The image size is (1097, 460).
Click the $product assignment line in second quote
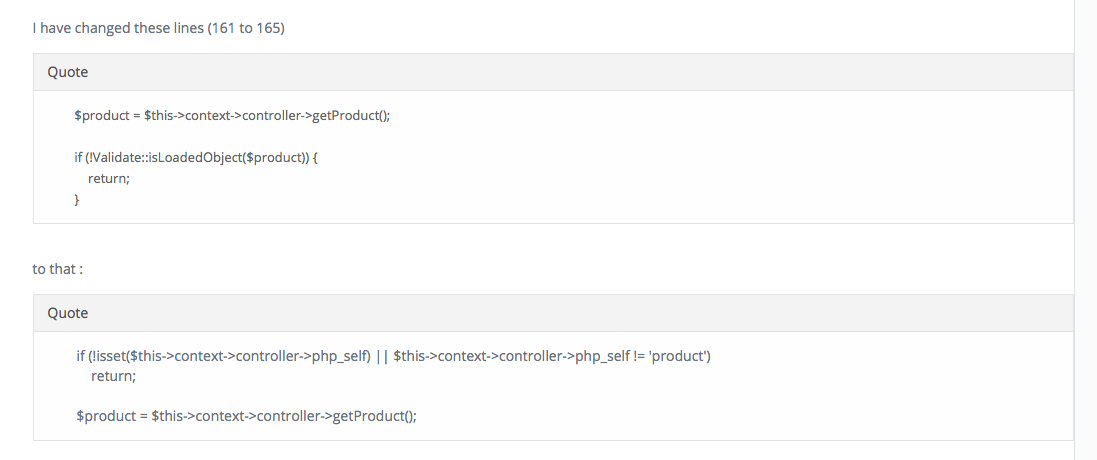pos(246,416)
